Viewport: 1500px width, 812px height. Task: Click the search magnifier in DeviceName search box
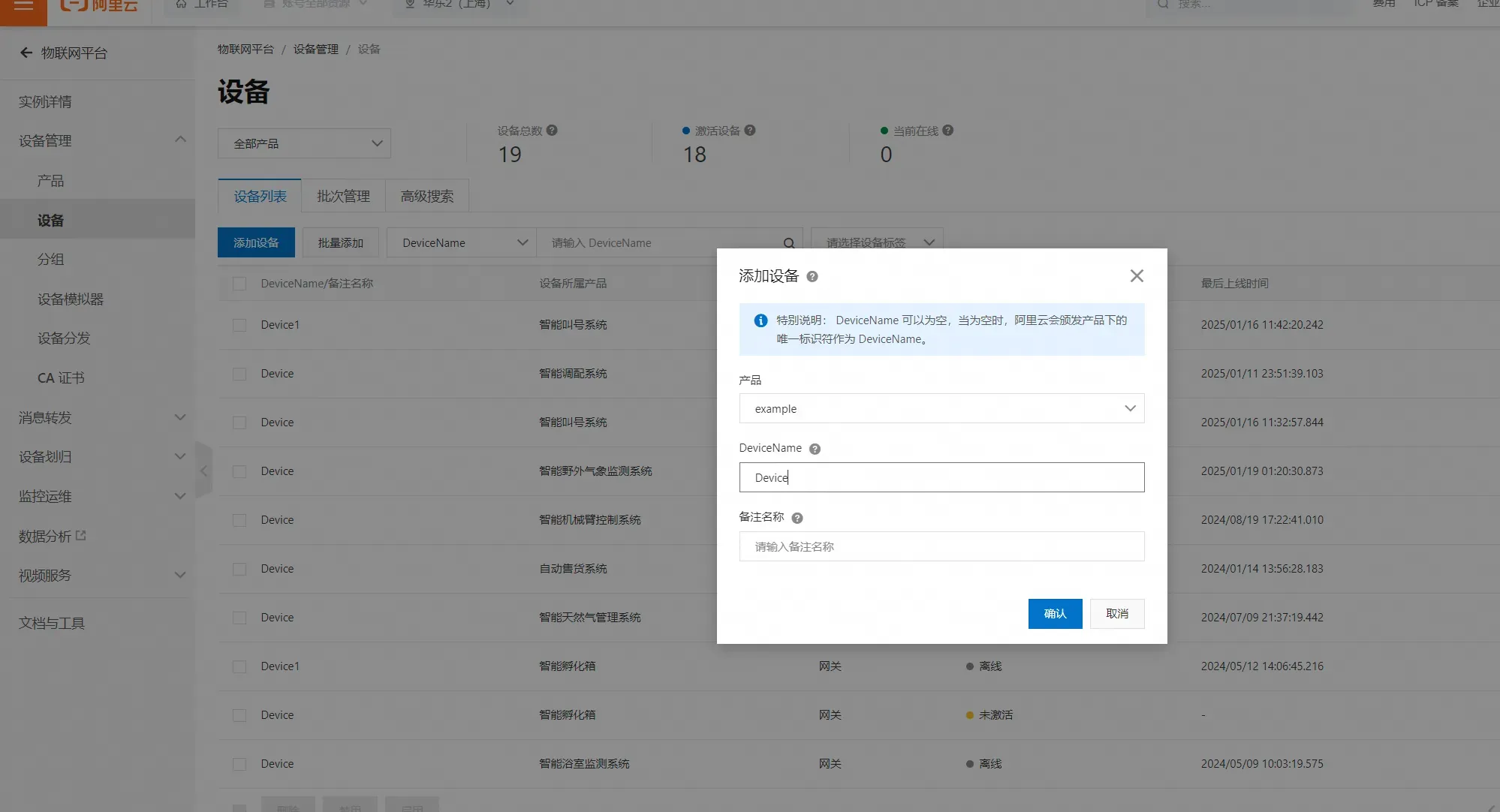click(789, 243)
